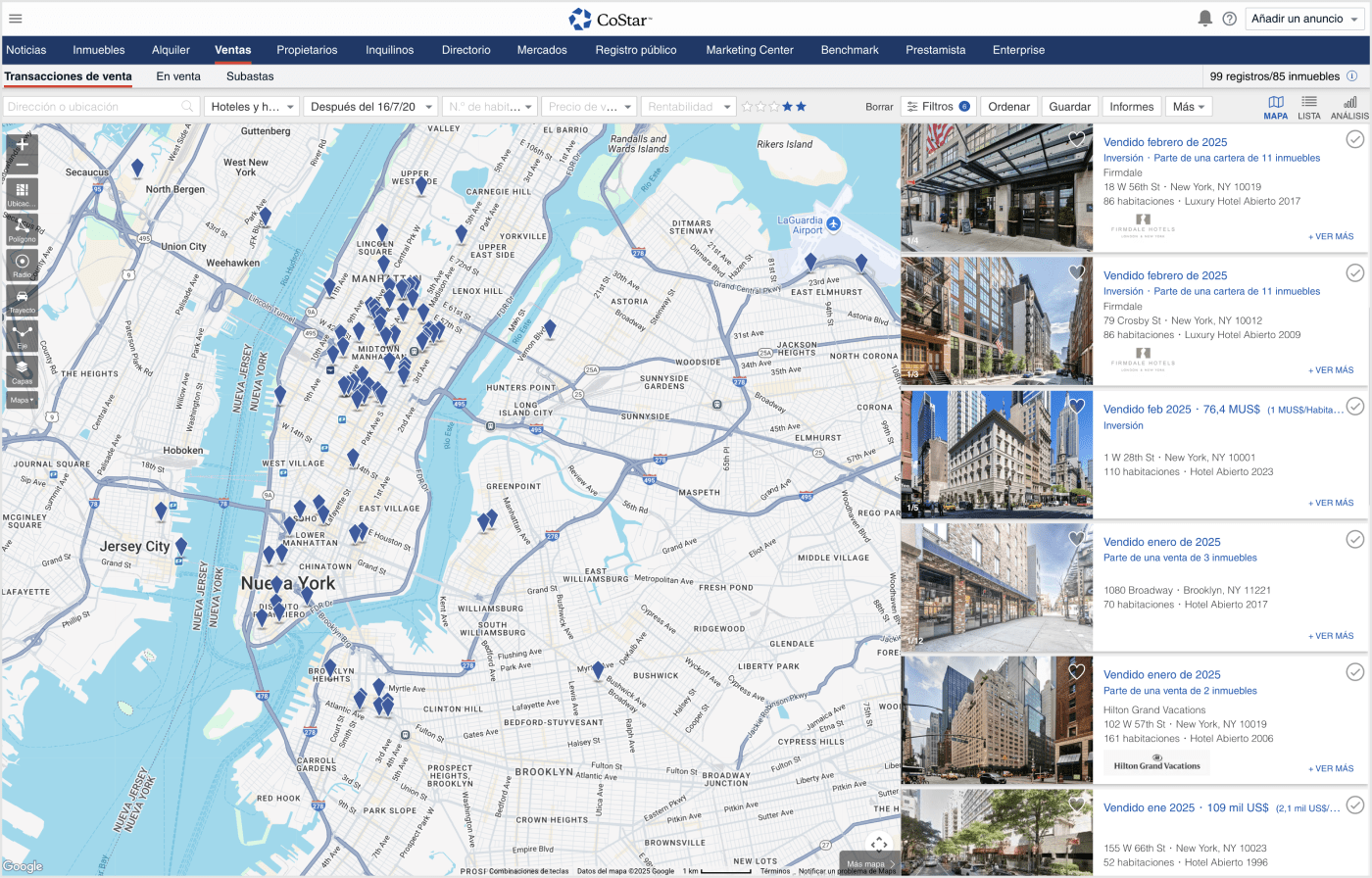Open the Añadir un anuncio dropdown

[x=1303, y=19]
